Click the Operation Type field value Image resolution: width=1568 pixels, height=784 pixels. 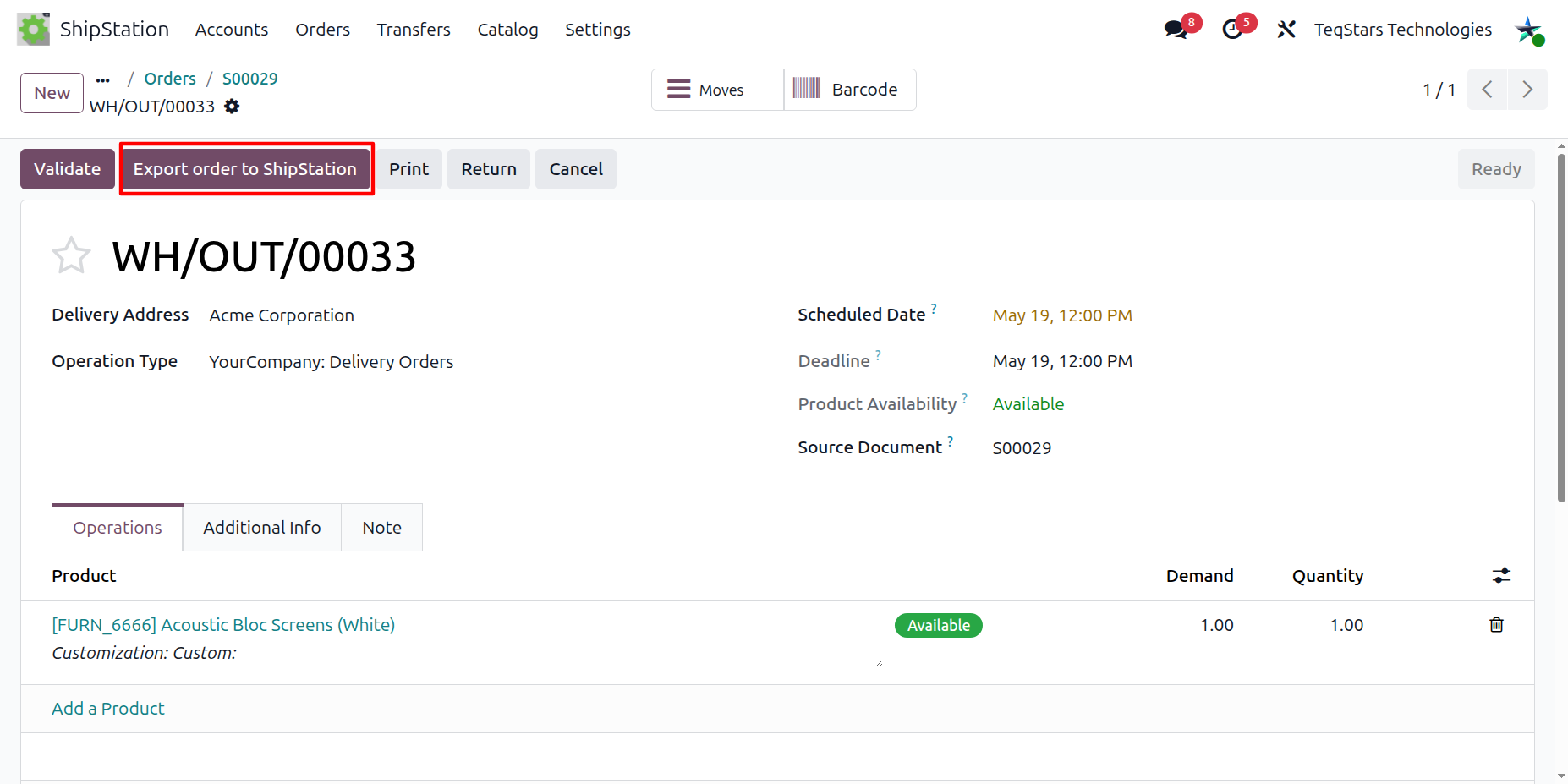[x=331, y=362]
